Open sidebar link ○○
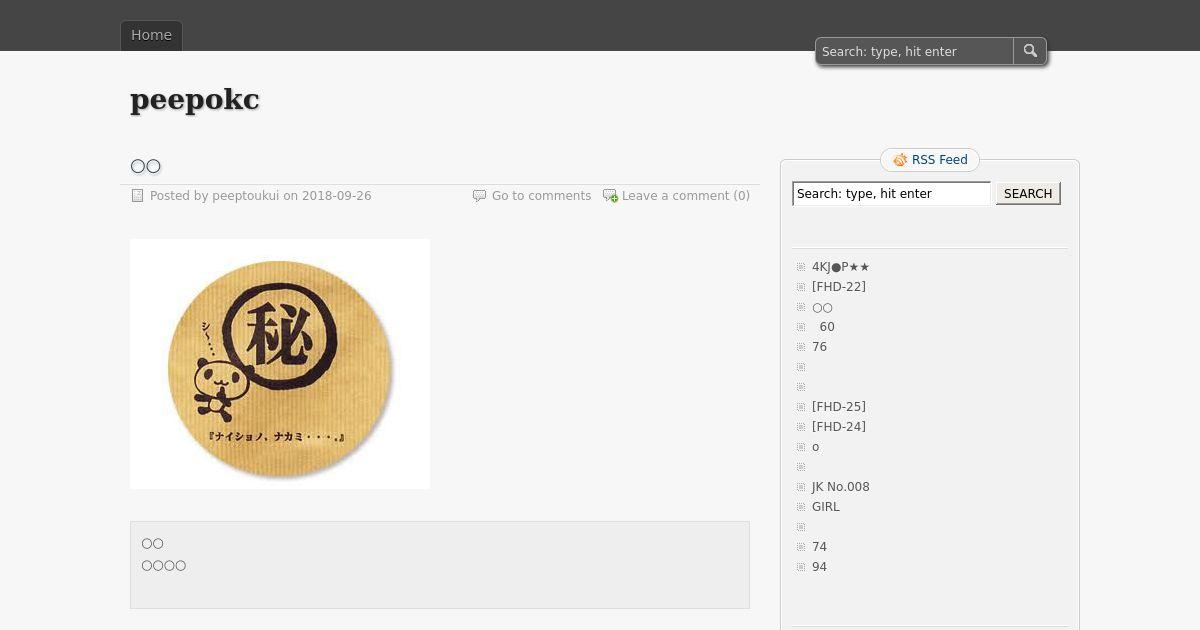 point(822,307)
